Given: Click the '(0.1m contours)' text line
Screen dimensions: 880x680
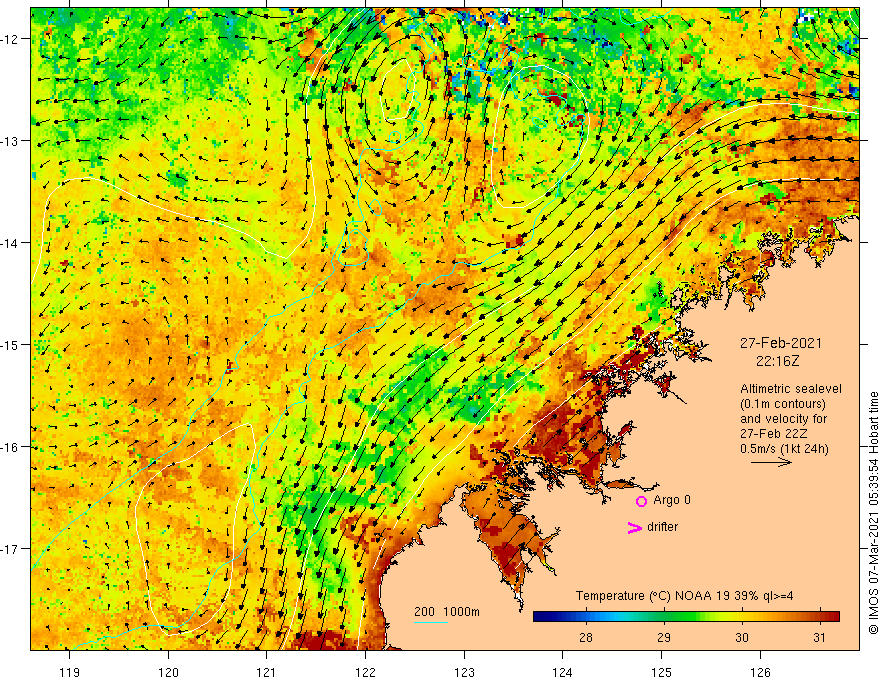Looking at the screenshot, I should click(x=783, y=404).
